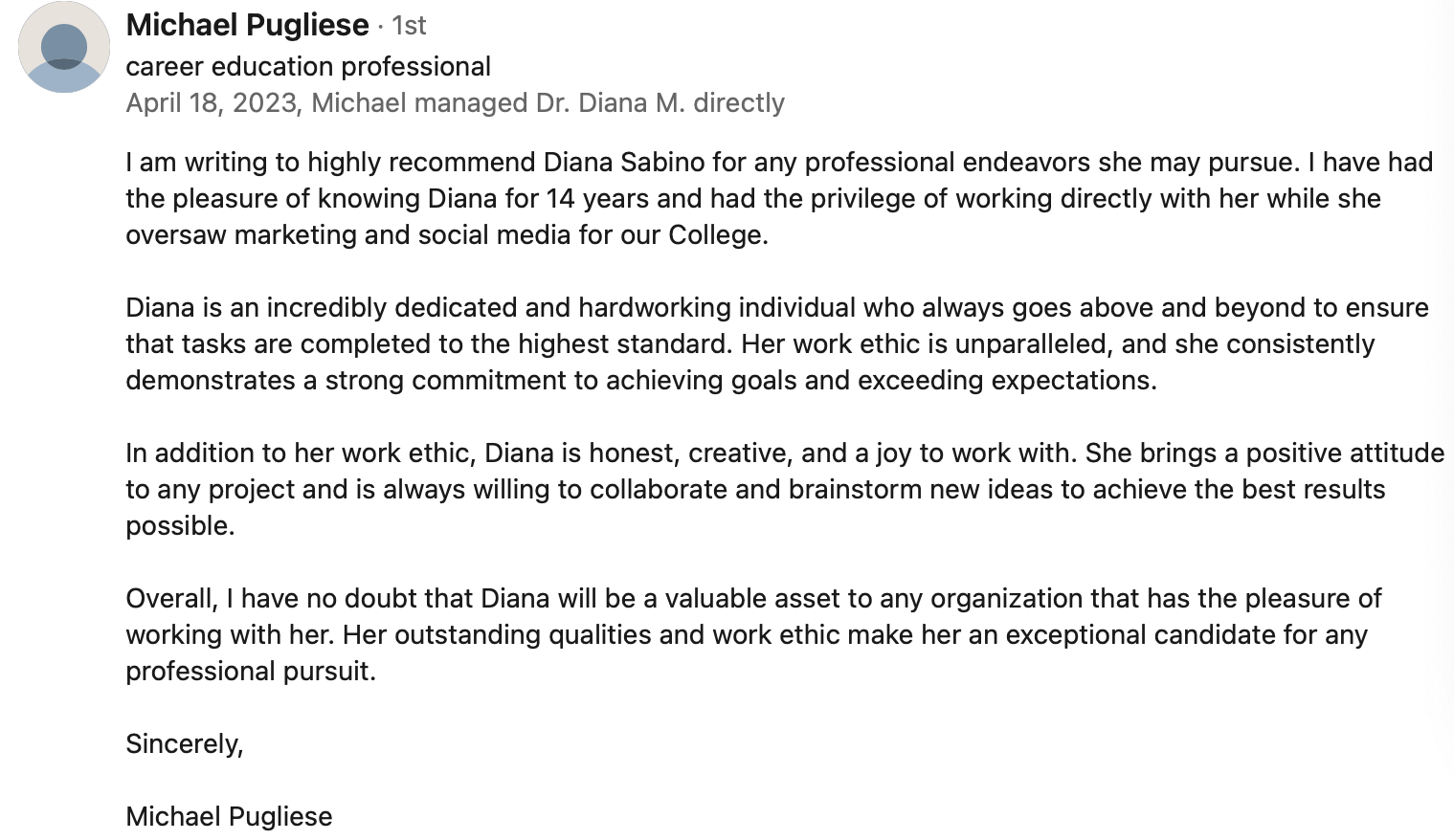
Task: Click 'professional pursuit.' closing line
Action: 251,672
